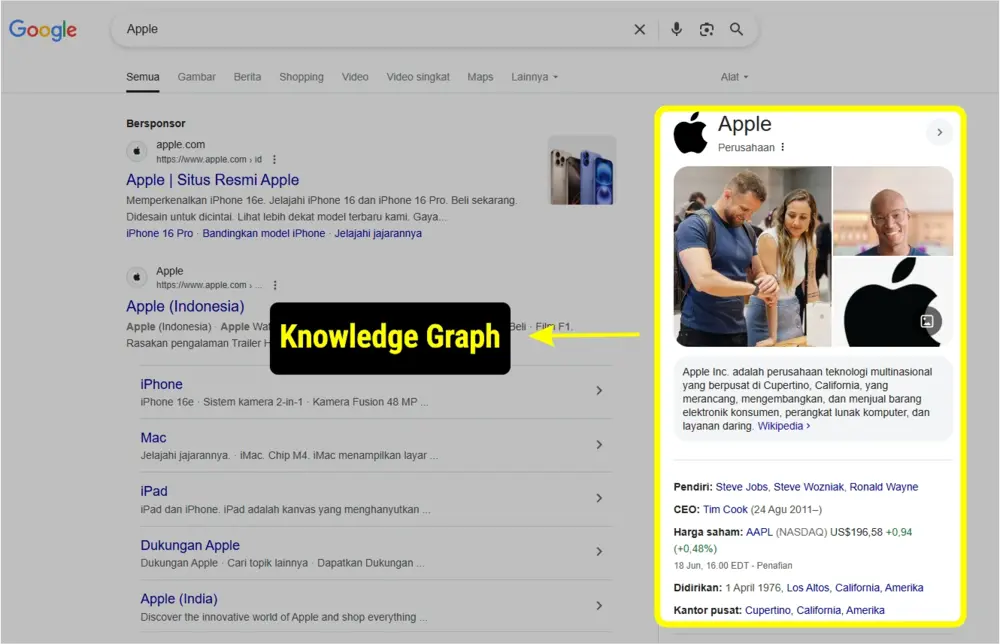Click Apple favicon in second result
The image size is (1000, 644).
[136, 277]
